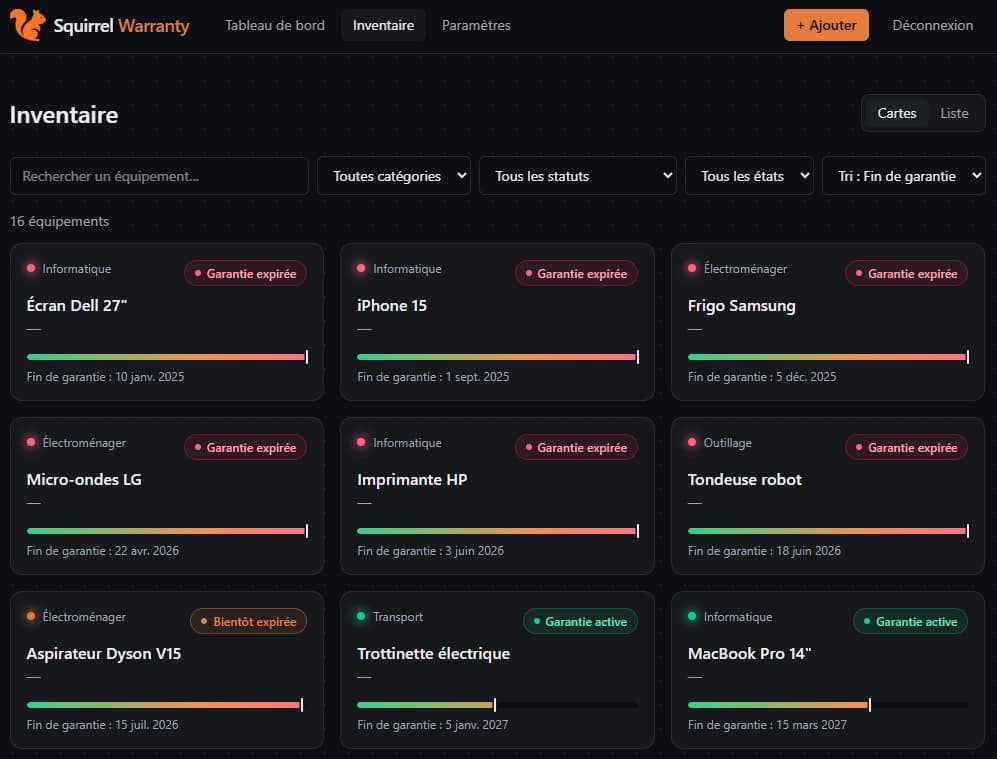Click warranty progress bar of MacBook Pro 14"
The height and width of the screenshot is (759, 997).
click(828, 704)
